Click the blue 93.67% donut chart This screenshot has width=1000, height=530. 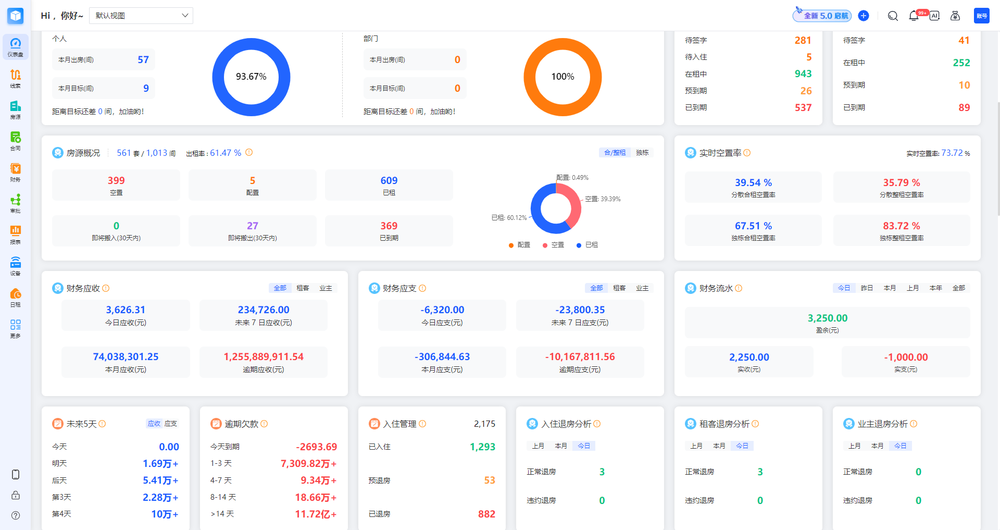(251, 77)
